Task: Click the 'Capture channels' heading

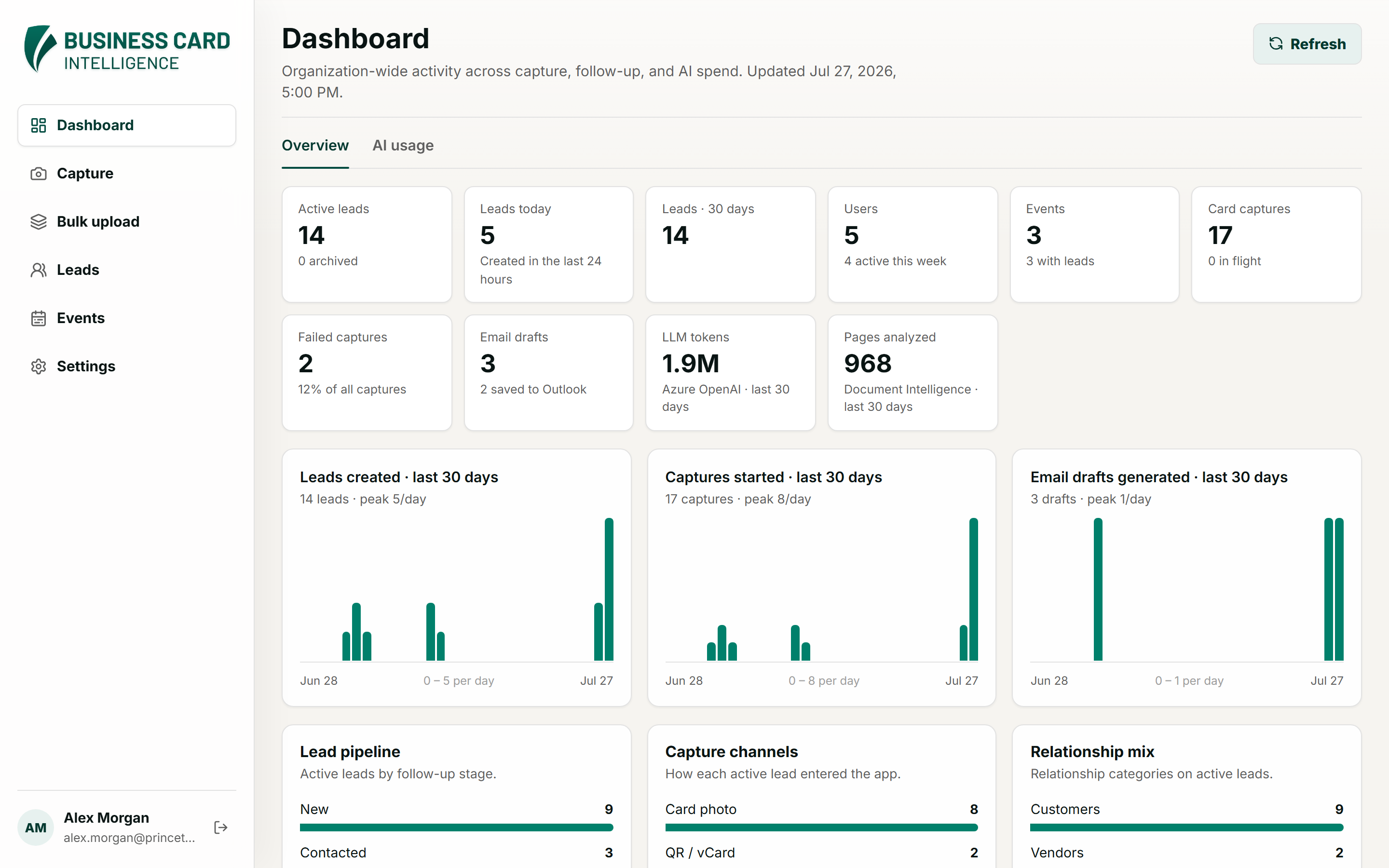Action: [x=731, y=751]
